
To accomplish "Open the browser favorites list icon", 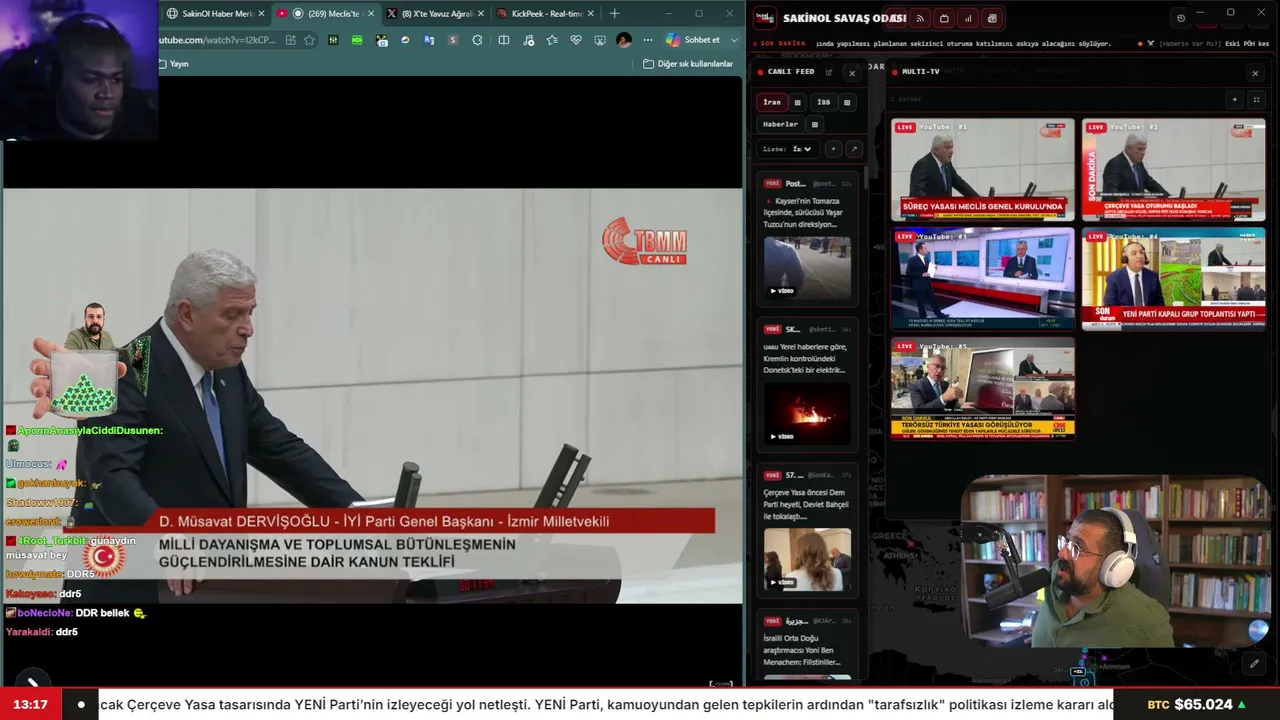I will 552,40.
